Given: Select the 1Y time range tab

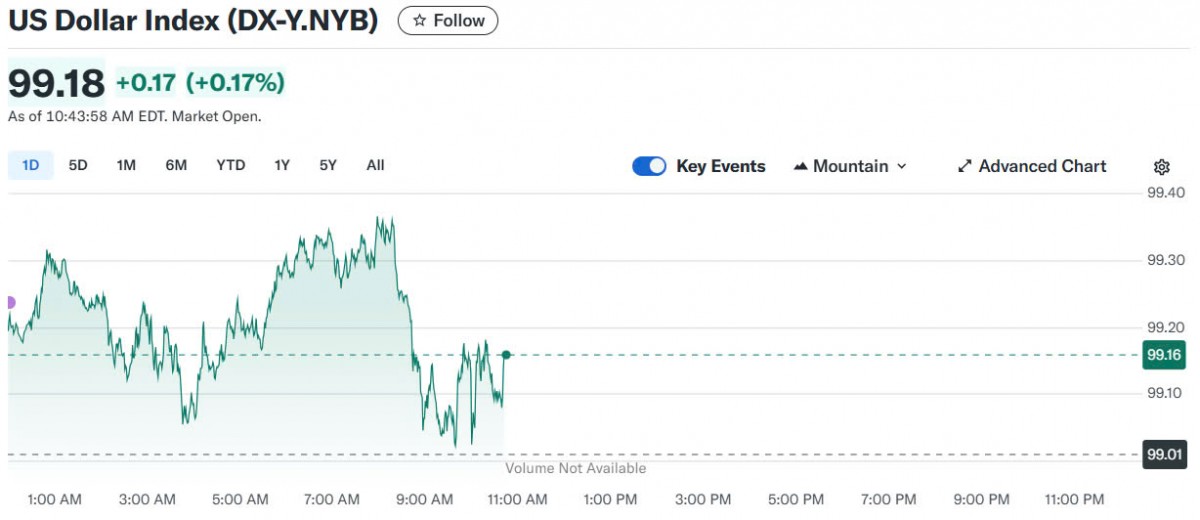Looking at the screenshot, I should (282, 166).
